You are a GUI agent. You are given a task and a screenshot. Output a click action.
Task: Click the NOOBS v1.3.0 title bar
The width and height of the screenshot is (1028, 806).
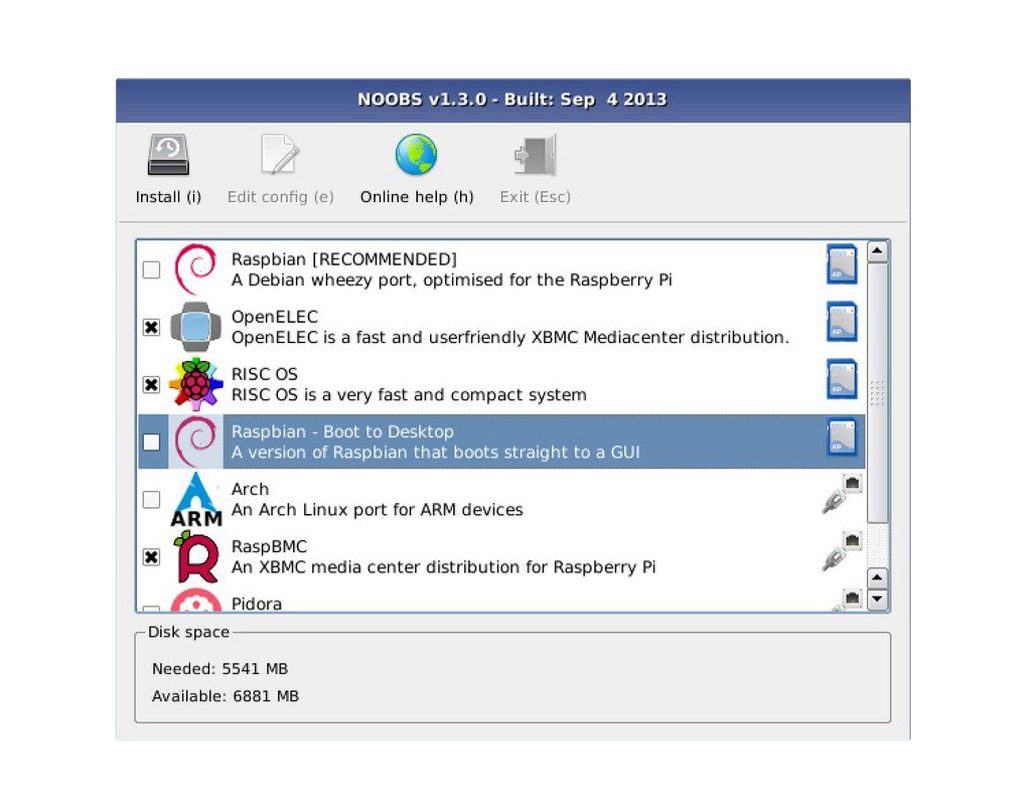pos(513,100)
